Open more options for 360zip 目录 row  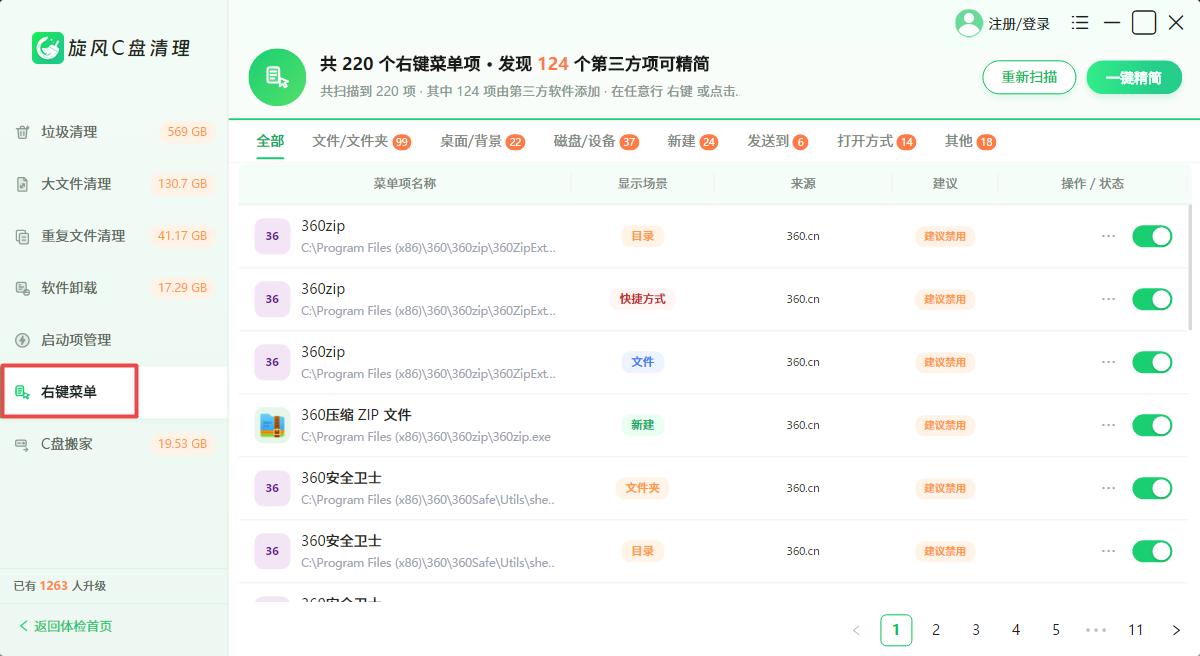click(x=1108, y=236)
